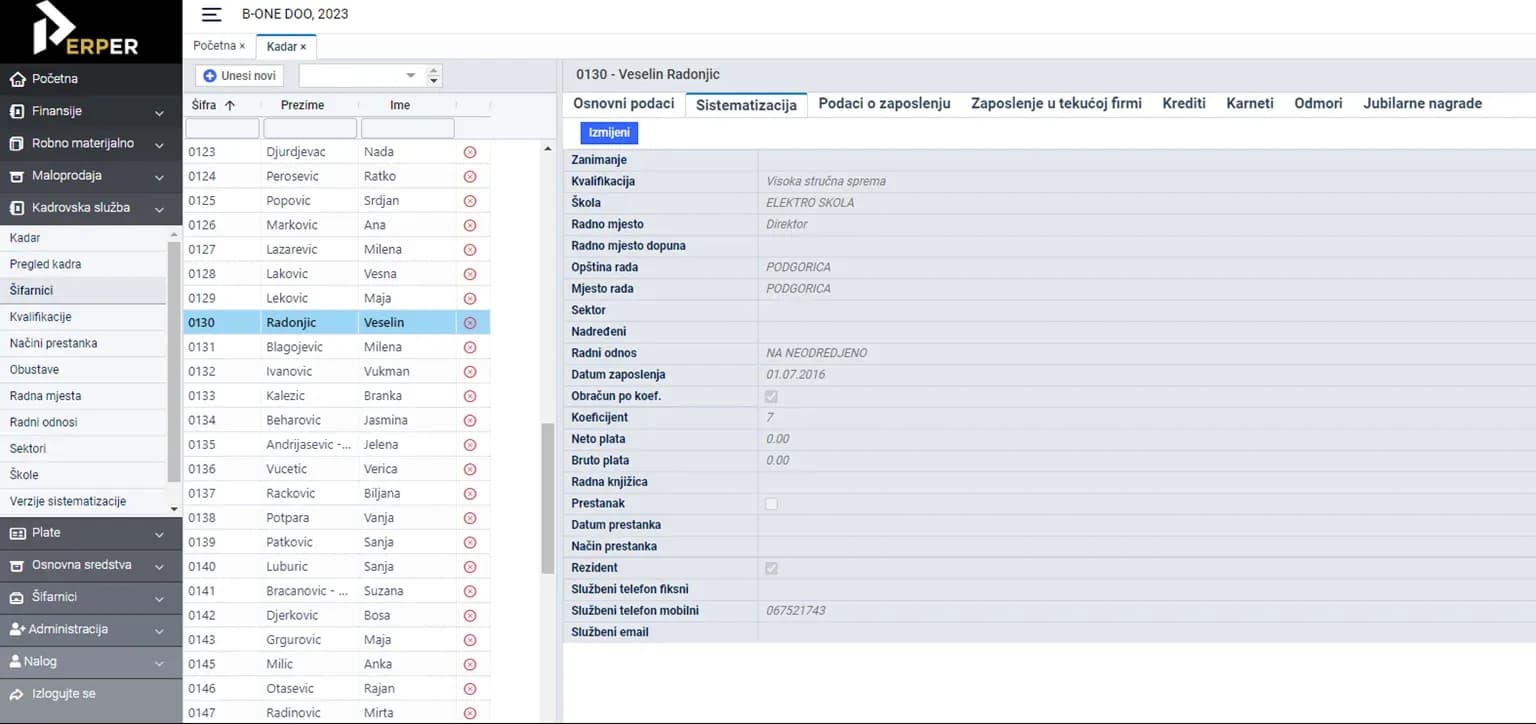The height and width of the screenshot is (724, 1536).
Task: Expand Robno materijalno menu
Action: [x=91, y=144]
